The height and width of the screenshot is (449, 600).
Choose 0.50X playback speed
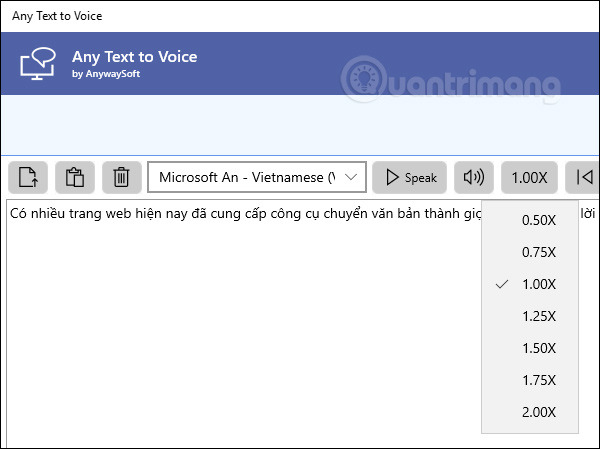[530, 220]
